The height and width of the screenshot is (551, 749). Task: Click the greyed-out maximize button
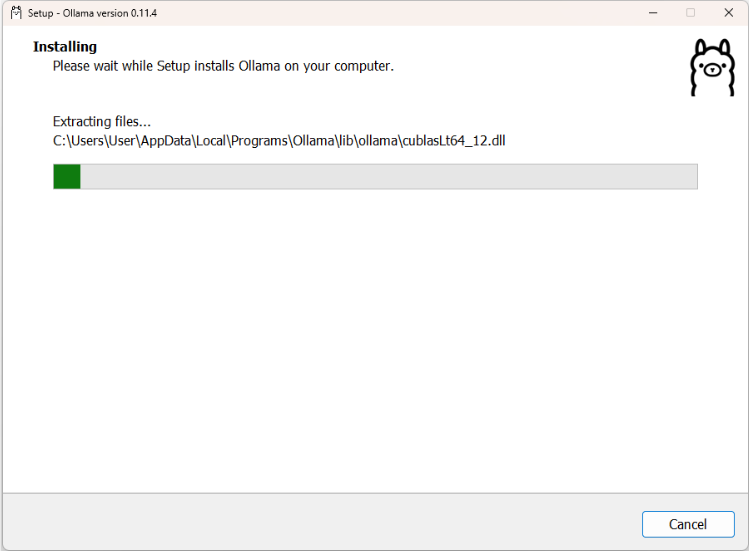tap(690, 13)
